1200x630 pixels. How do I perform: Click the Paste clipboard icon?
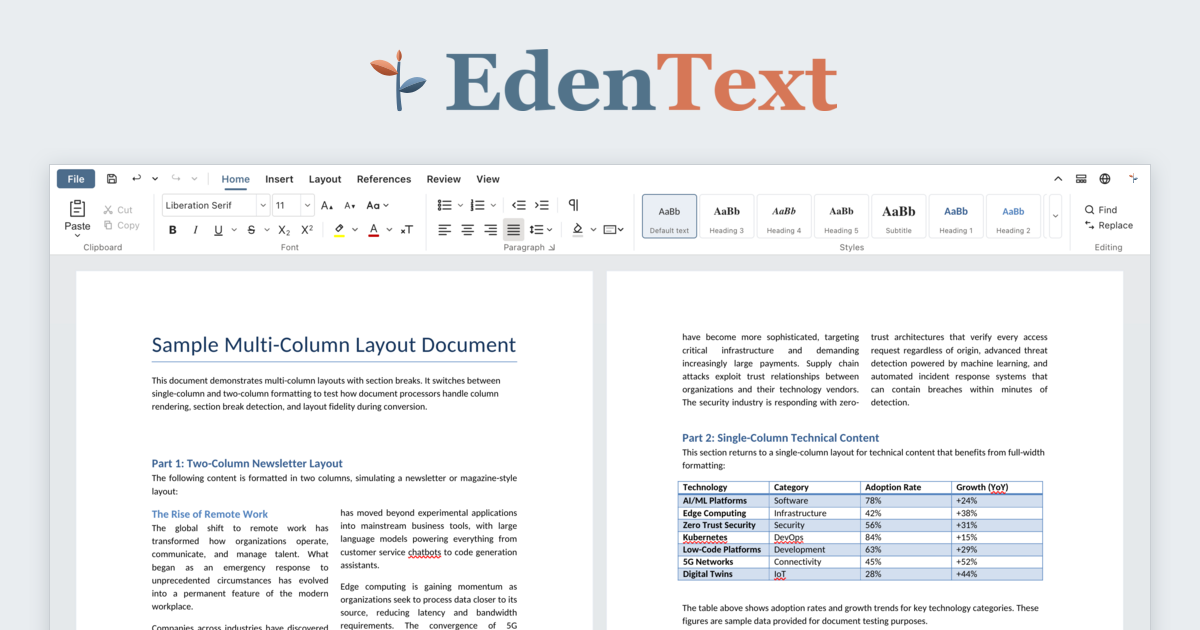click(x=77, y=208)
